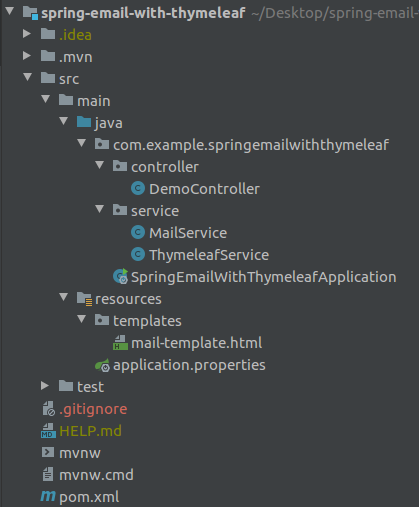
Task: Click the mvnw shell script icon
Action: pyautogui.click(x=48, y=452)
